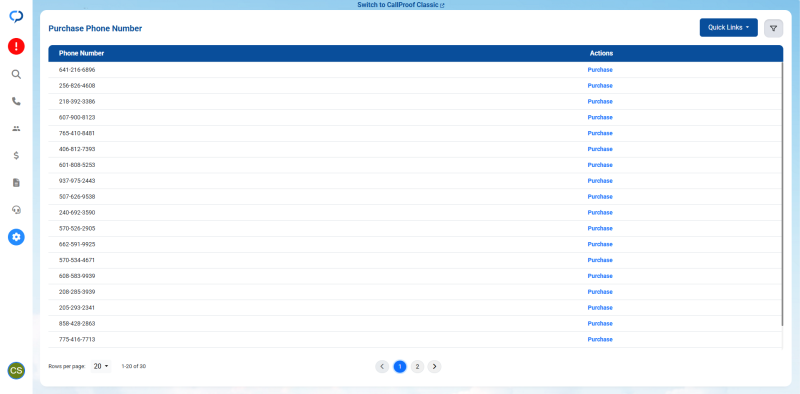Image resolution: width=800 pixels, height=394 pixels.
Task: Click the 1-20 of 30 row count
Action: click(134, 366)
